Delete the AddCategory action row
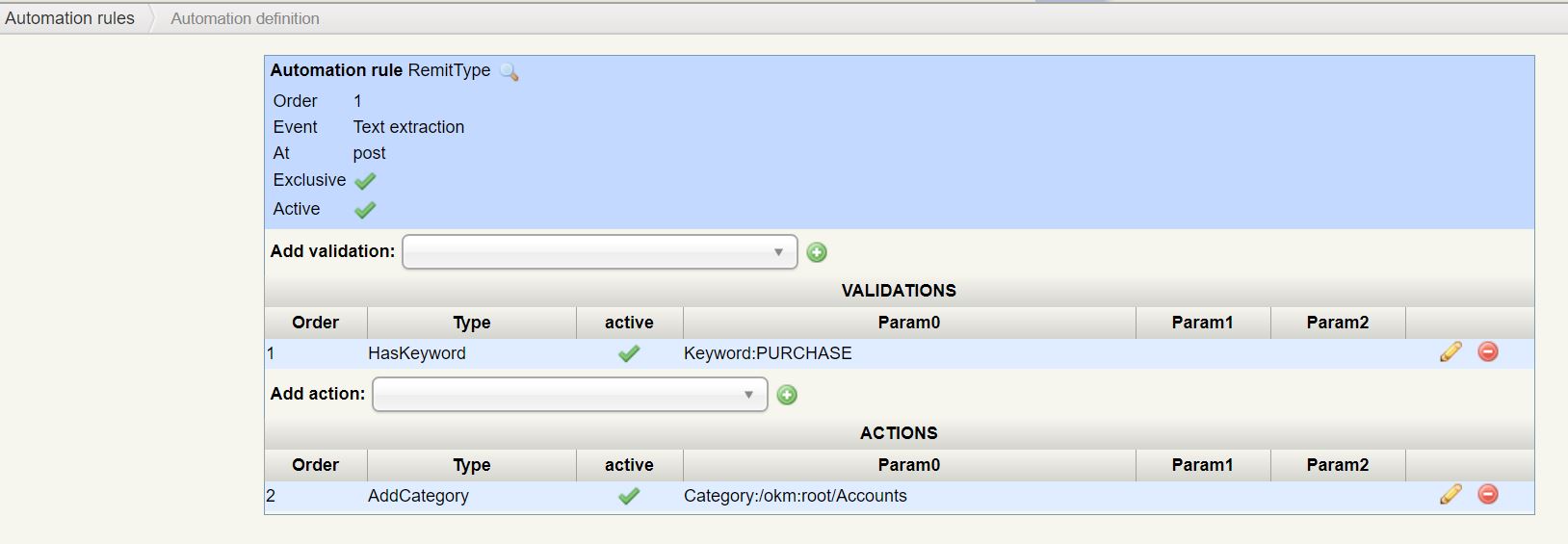This screenshot has width=1568, height=544. click(1488, 495)
